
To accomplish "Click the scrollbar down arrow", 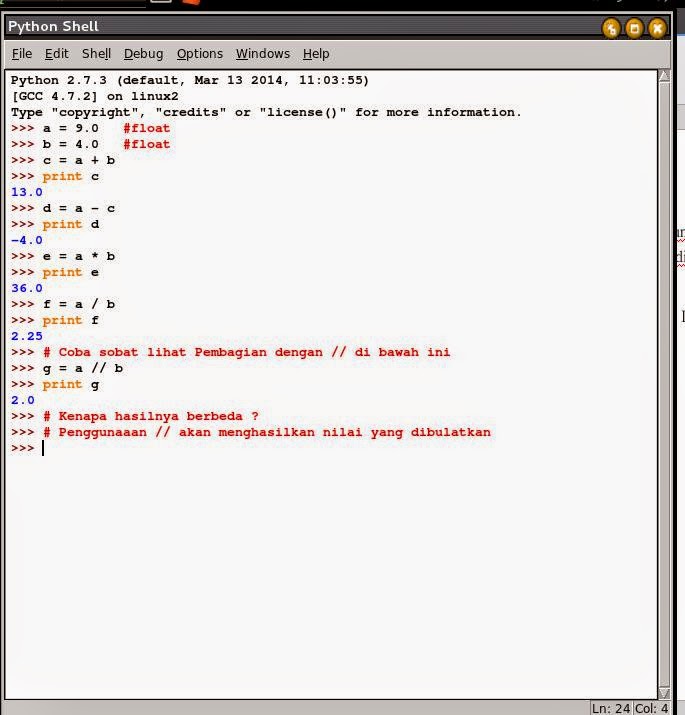I will click(664, 693).
